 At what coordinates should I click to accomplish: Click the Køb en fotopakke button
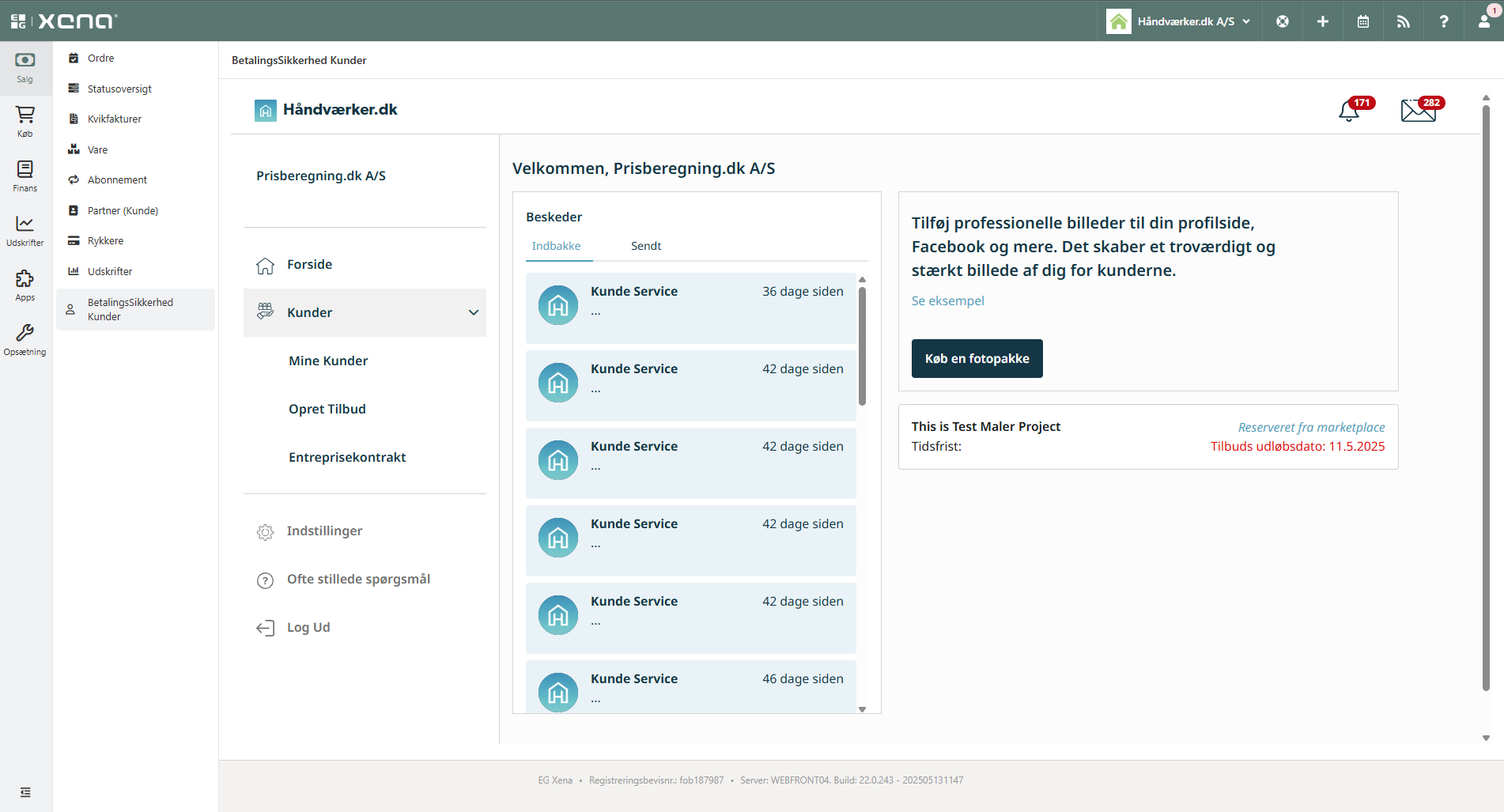tap(977, 358)
